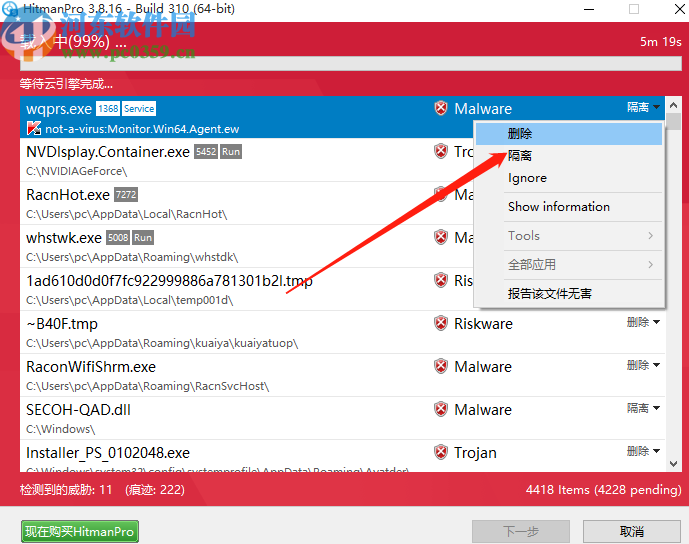Select the Installer_PS_0102048.exe entry
The image size is (689, 544).
coord(342,456)
